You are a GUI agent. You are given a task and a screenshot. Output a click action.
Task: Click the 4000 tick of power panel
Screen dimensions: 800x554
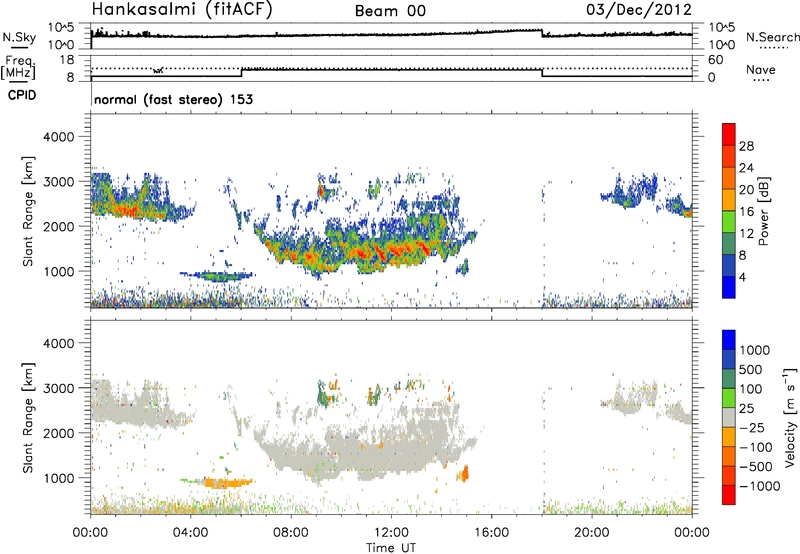[x=58, y=137]
